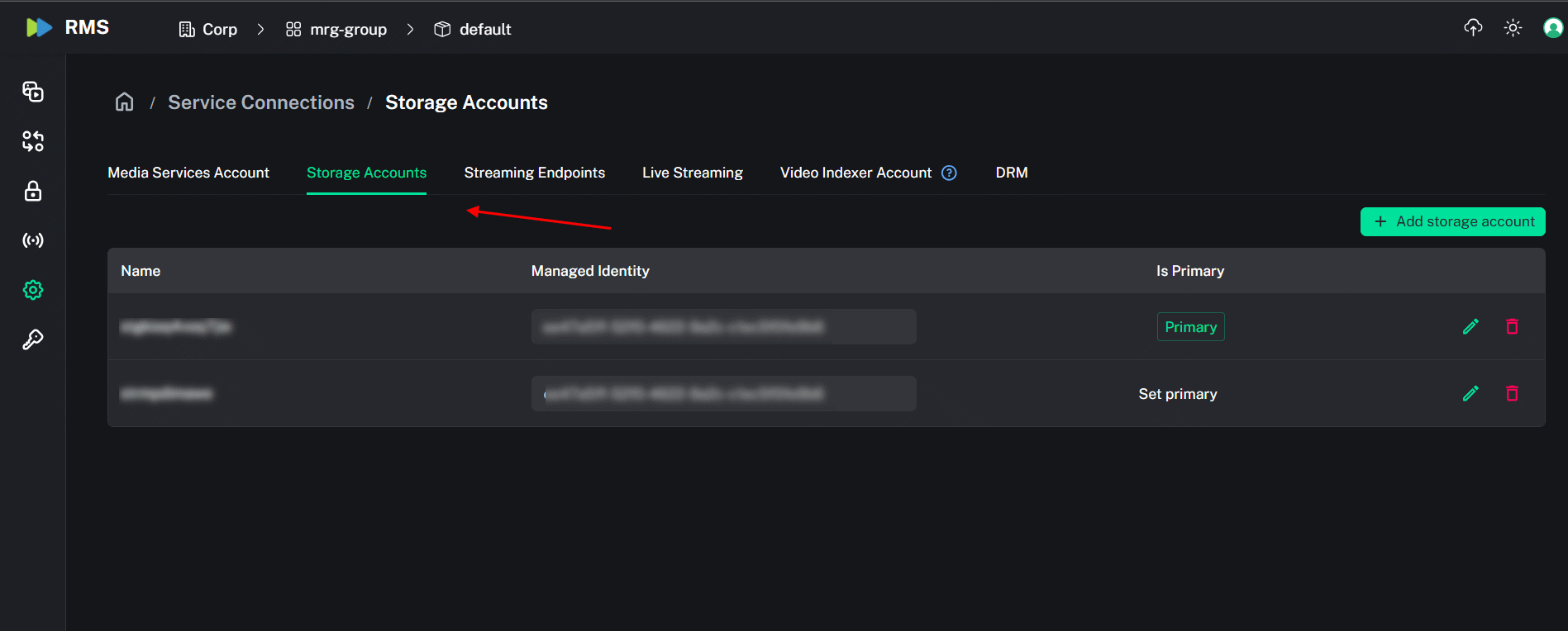Open the media library sidebar icon

33,92
